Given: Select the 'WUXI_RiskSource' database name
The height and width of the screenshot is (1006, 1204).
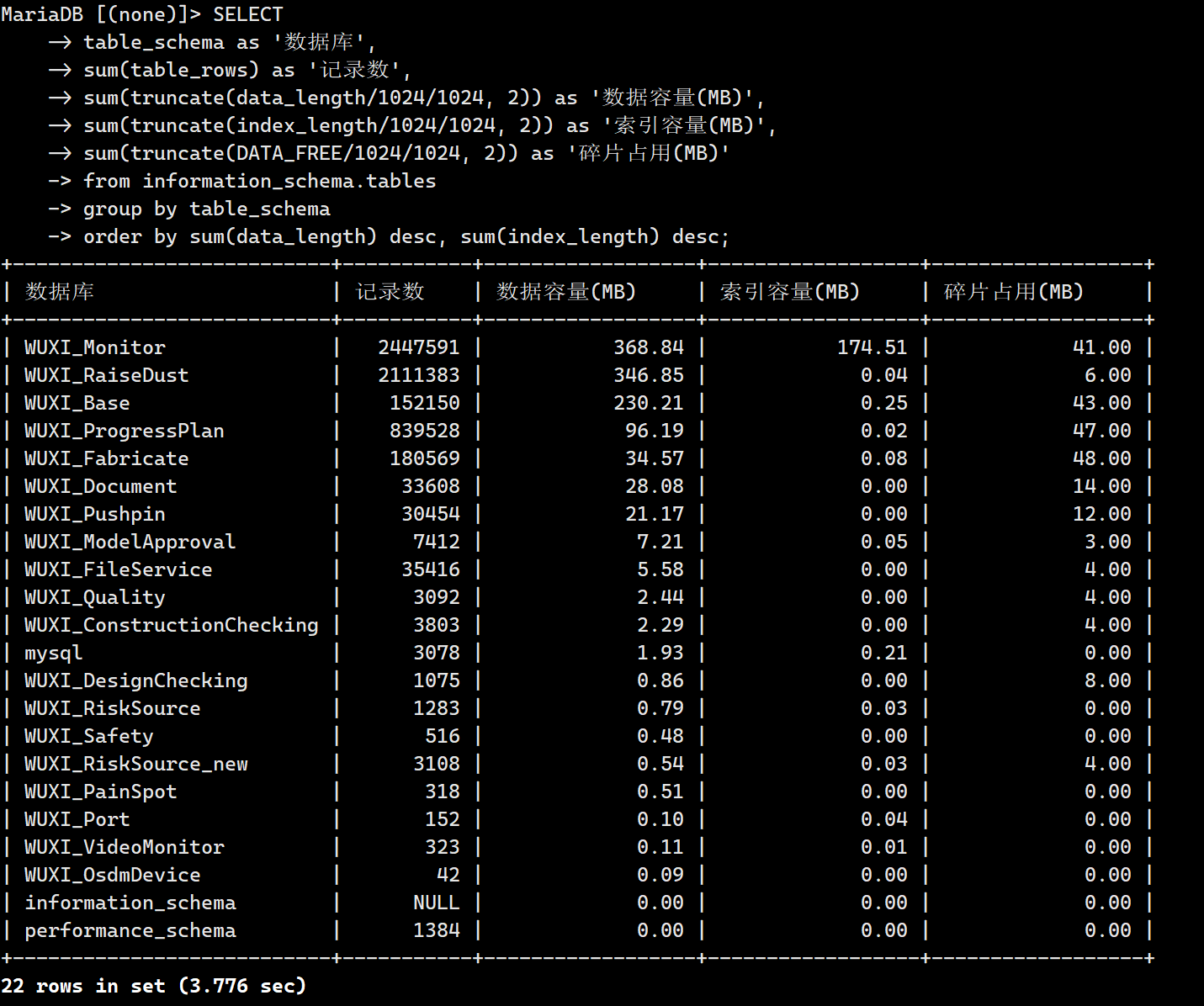Looking at the screenshot, I should [113, 708].
